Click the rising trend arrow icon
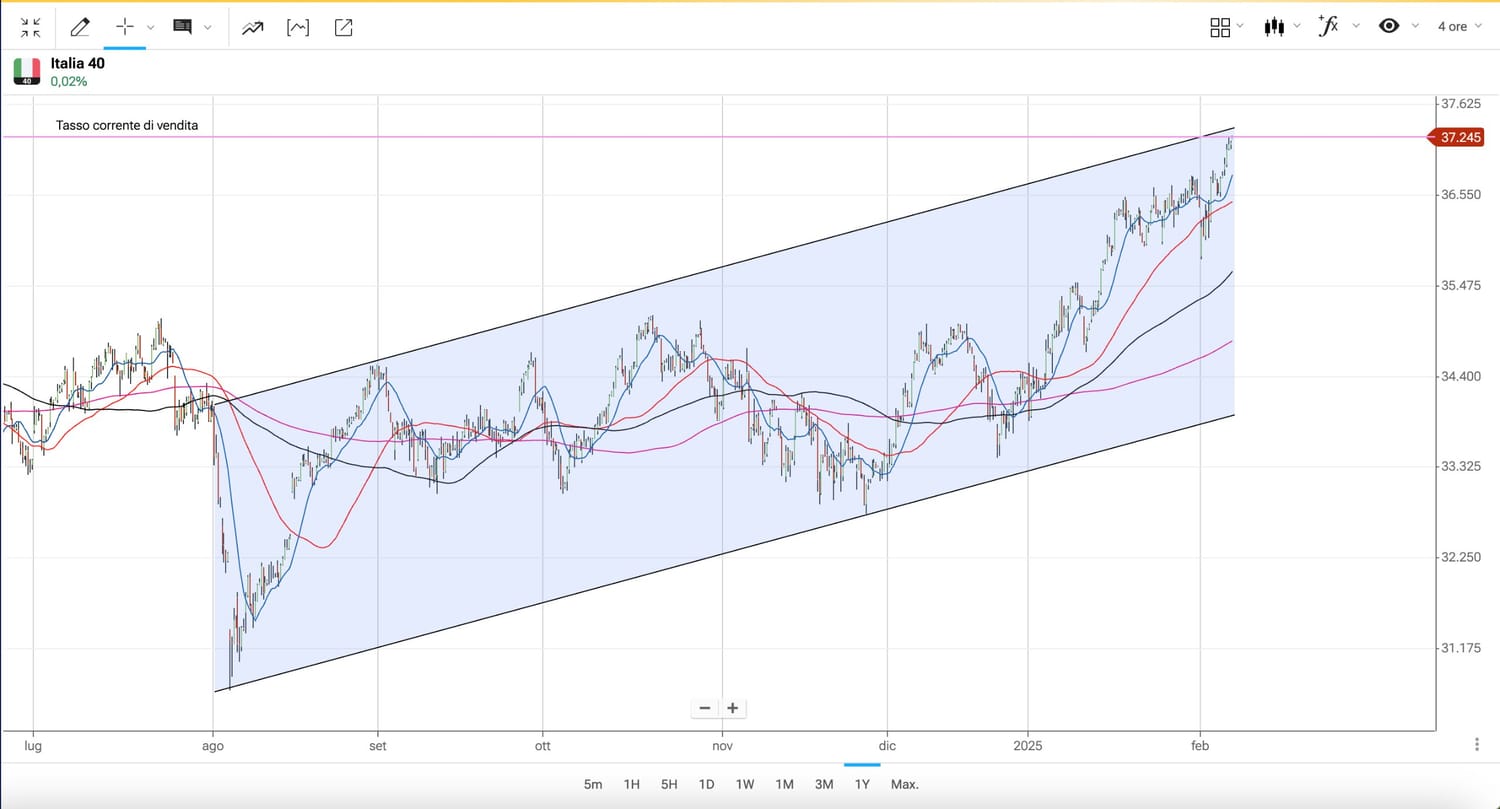Viewport: 1500px width, 809px height. click(x=252, y=27)
